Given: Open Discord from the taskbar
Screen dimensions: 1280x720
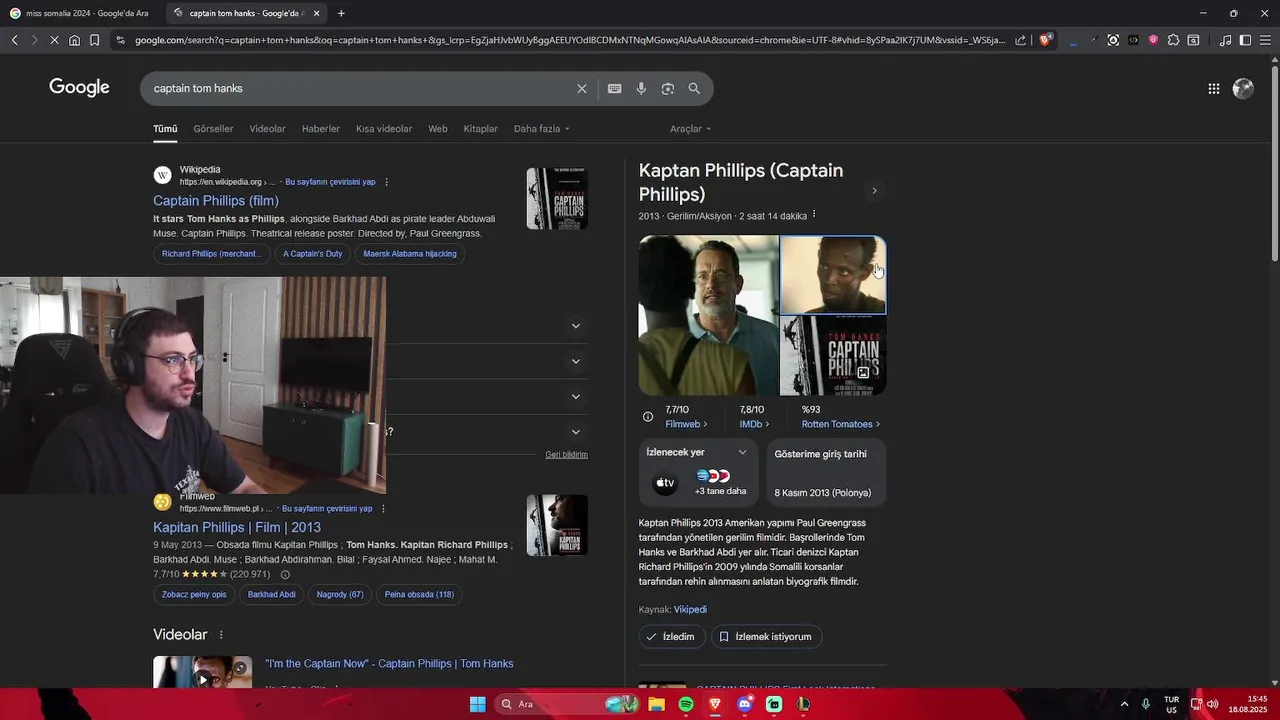Looking at the screenshot, I should pos(744,704).
